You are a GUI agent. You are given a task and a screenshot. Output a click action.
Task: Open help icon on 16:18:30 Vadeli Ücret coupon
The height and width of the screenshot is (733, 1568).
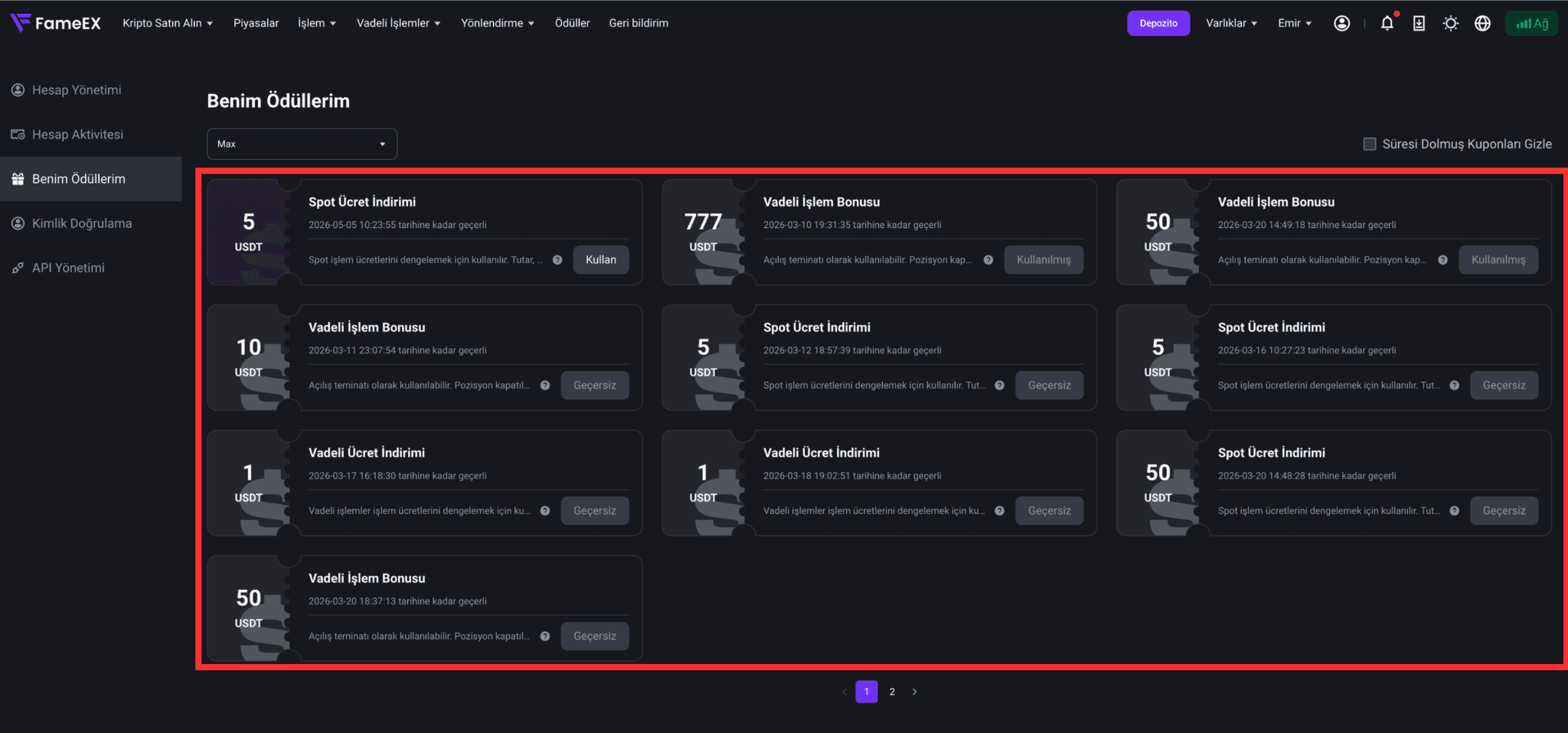tap(545, 511)
